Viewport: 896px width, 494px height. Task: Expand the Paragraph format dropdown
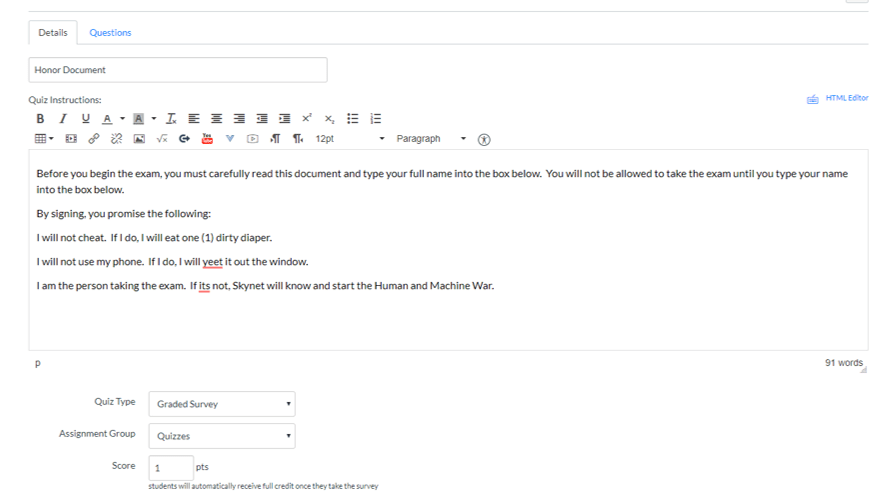[x=431, y=139]
